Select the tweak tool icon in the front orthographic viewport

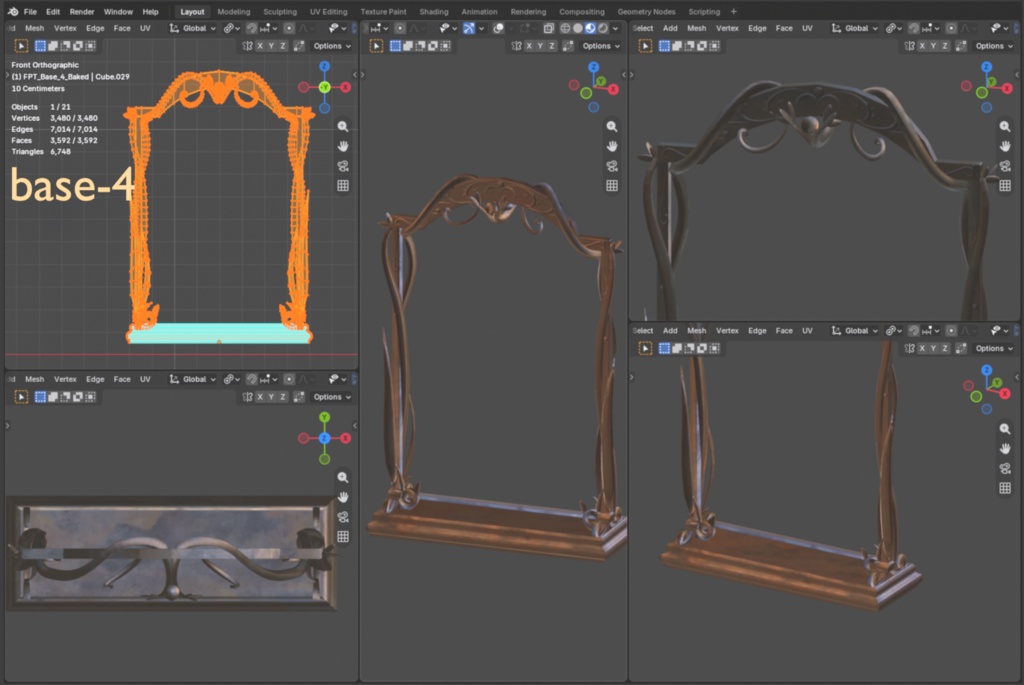tap(21, 46)
